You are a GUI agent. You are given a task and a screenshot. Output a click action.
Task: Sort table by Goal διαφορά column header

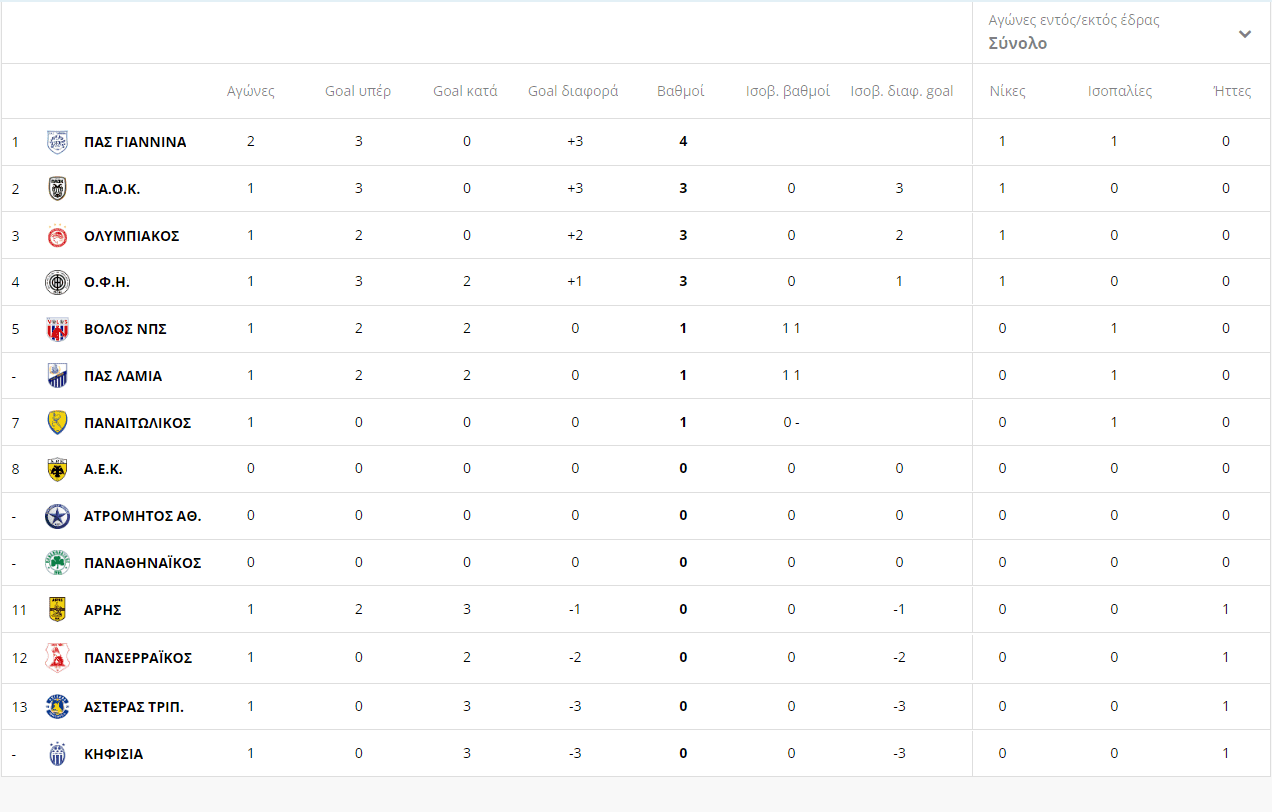(x=573, y=91)
